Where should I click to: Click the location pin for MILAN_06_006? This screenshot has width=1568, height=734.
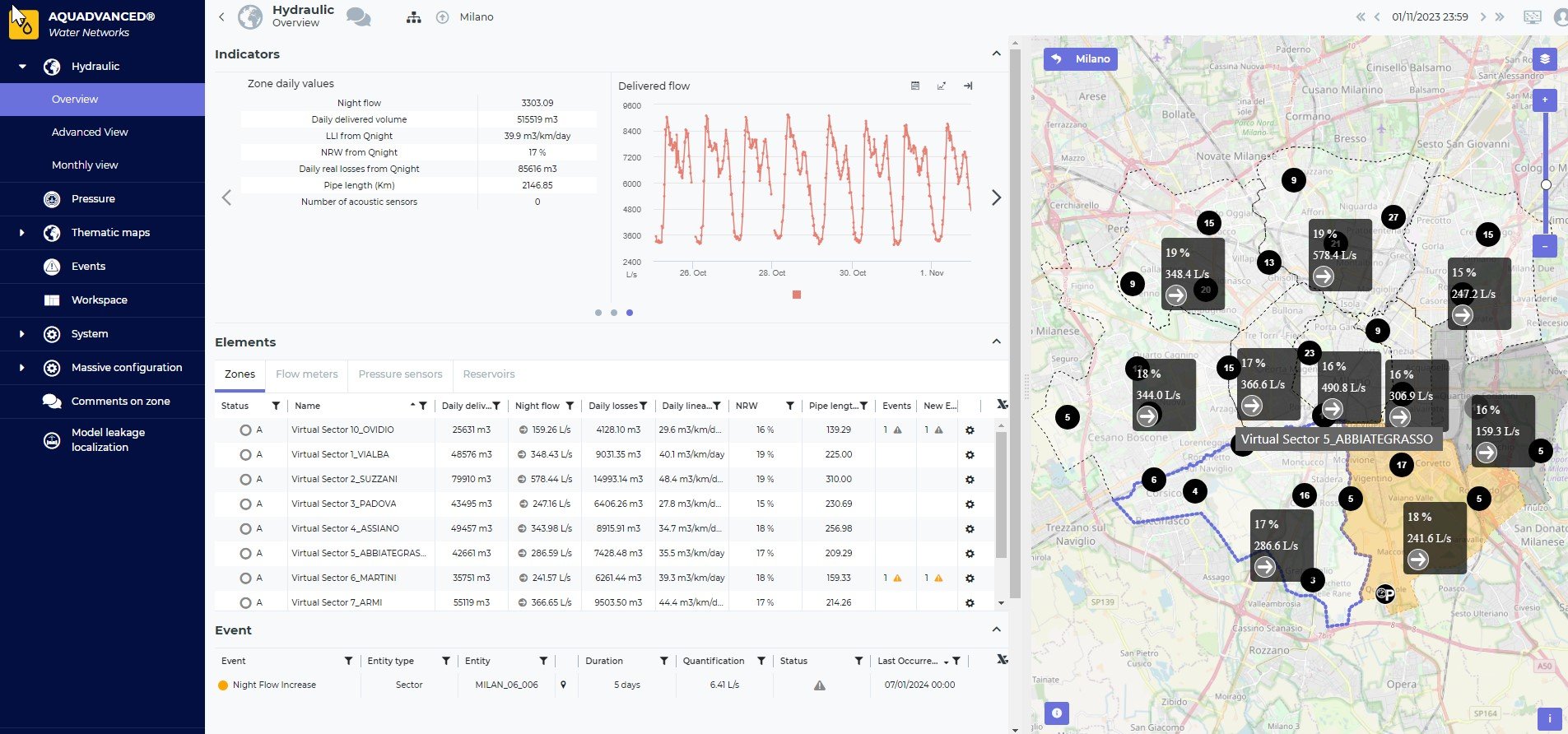tap(563, 685)
